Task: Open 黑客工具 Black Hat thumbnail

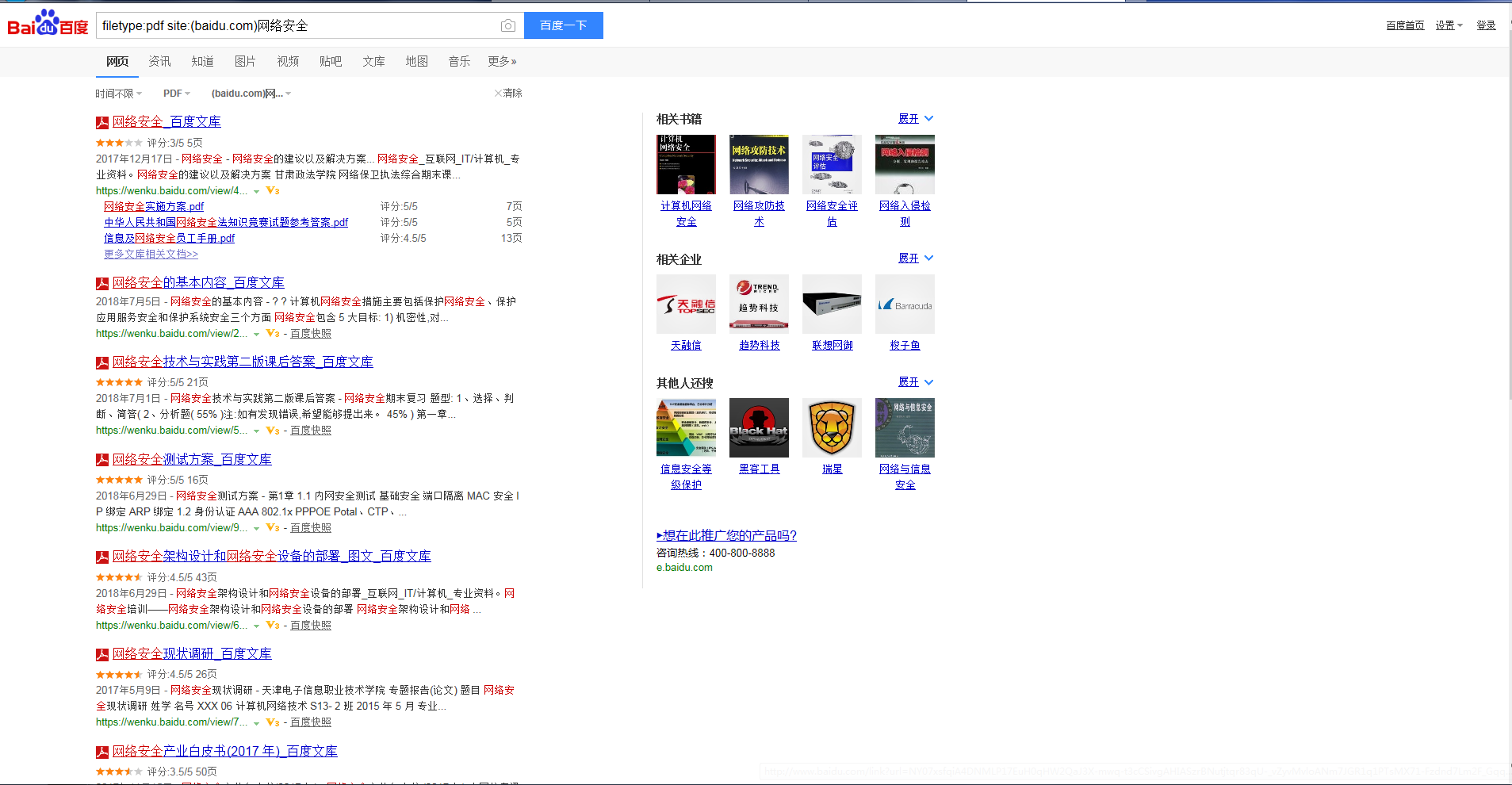Action: pos(759,427)
